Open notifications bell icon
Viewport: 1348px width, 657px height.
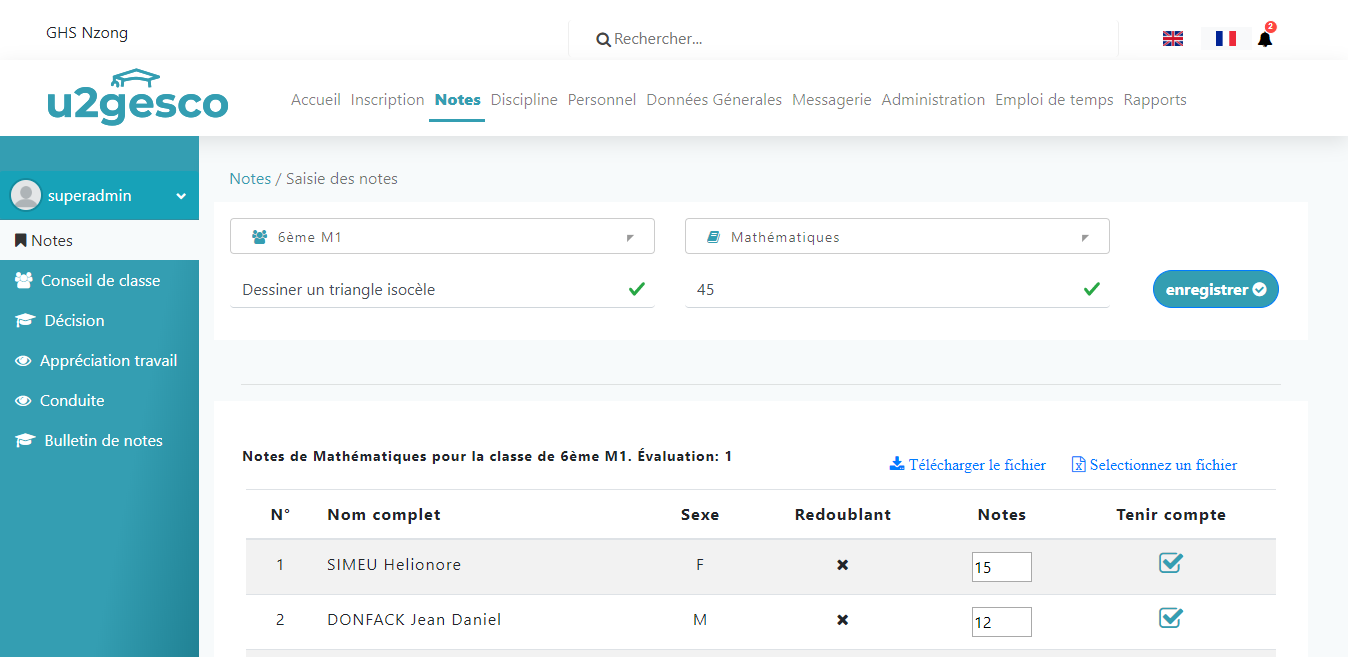click(x=1265, y=39)
